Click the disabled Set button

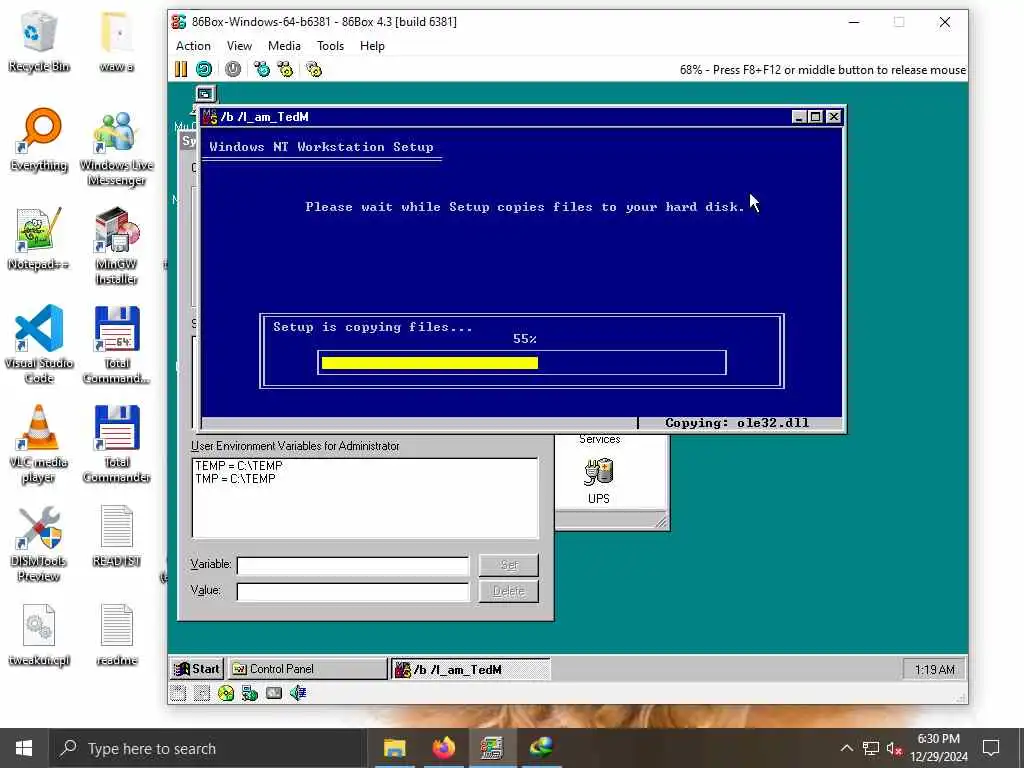[509, 565]
